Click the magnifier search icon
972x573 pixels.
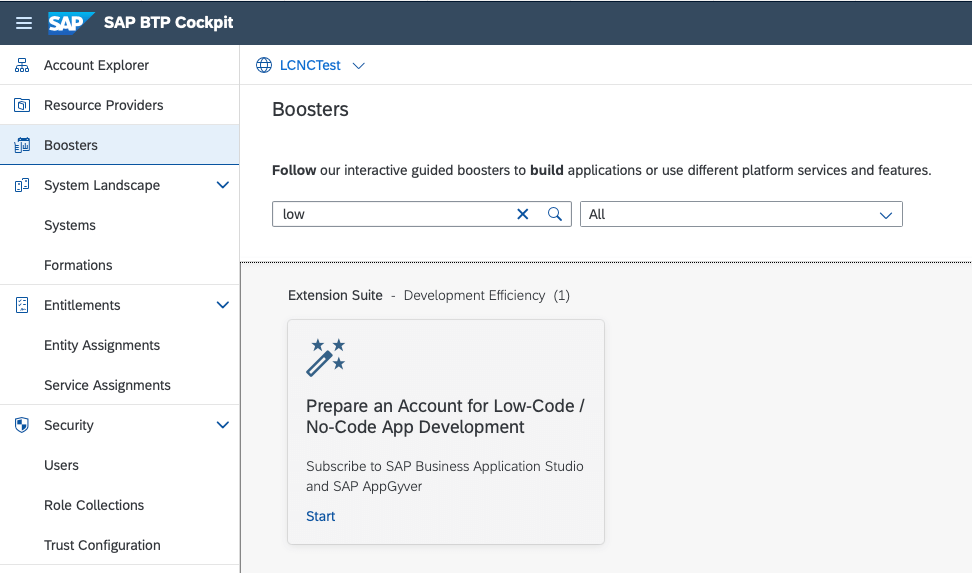click(555, 214)
